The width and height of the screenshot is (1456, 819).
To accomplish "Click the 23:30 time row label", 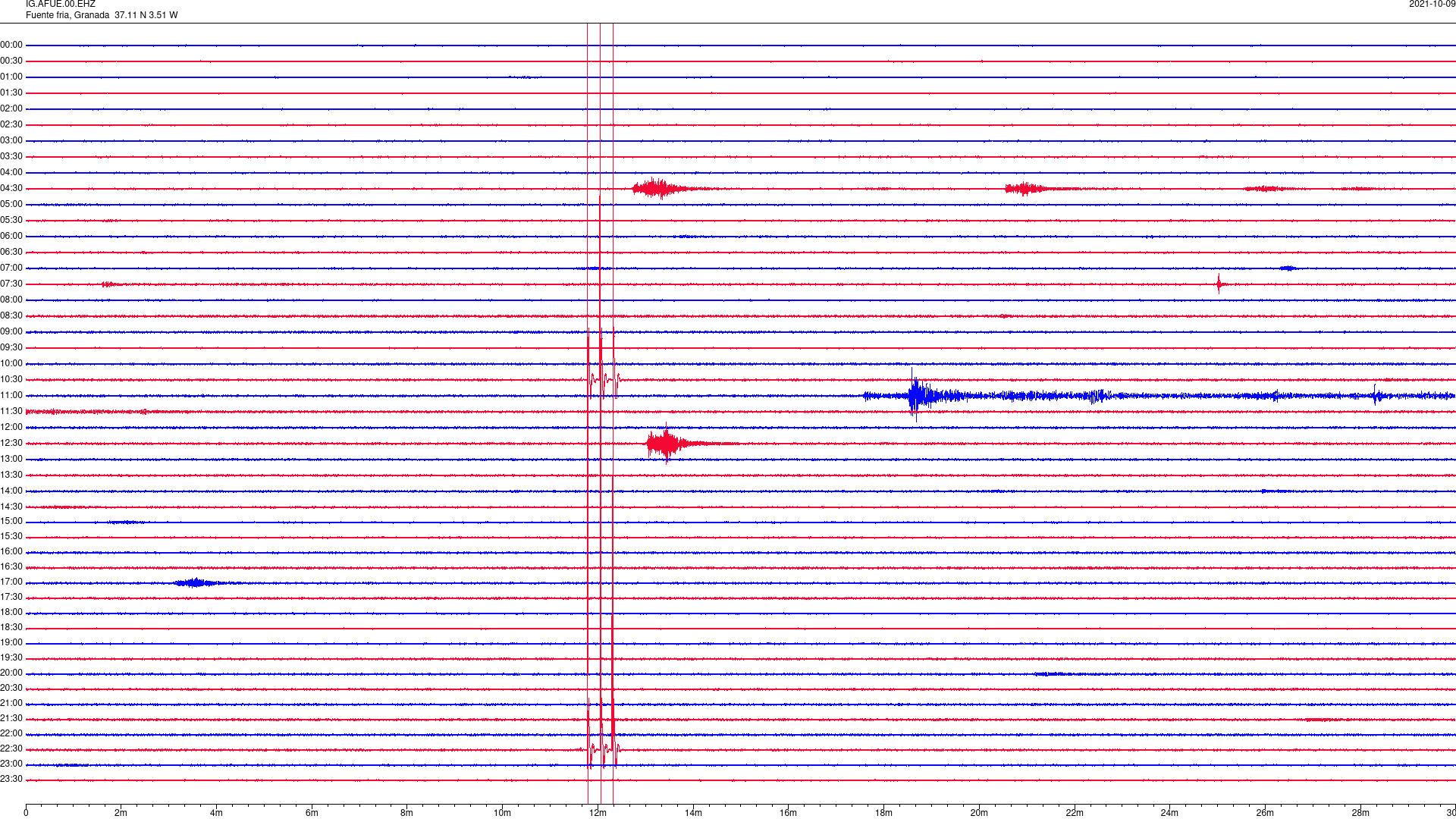I will pyautogui.click(x=11, y=780).
